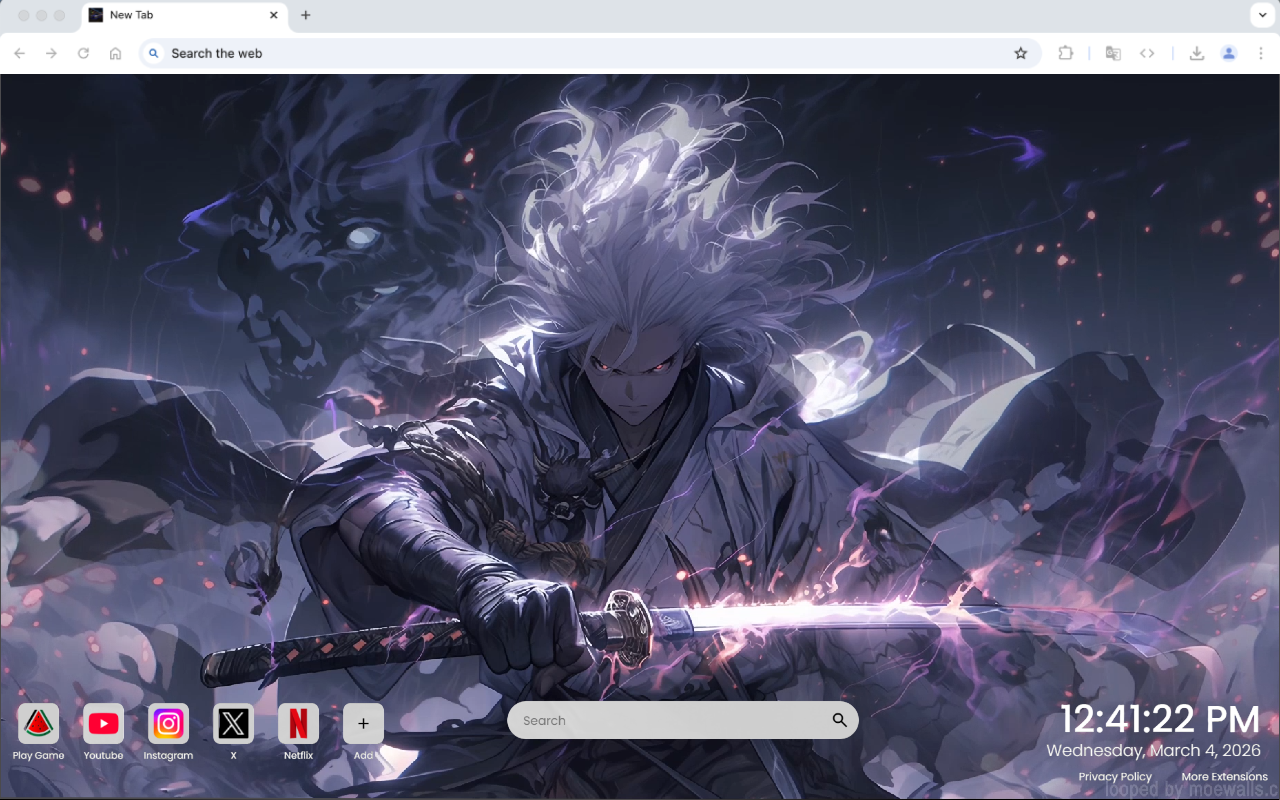Image resolution: width=1280 pixels, height=800 pixels.
Task: Expand the tab search dropdown arrow
Action: click(x=1261, y=15)
